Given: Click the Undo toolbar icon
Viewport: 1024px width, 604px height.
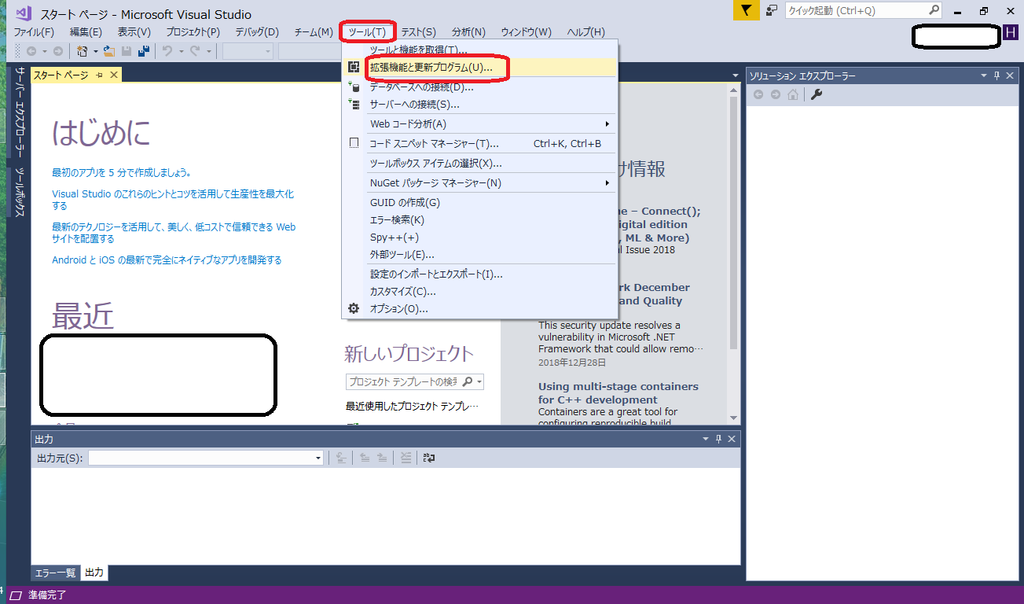Looking at the screenshot, I should coord(167,51).
